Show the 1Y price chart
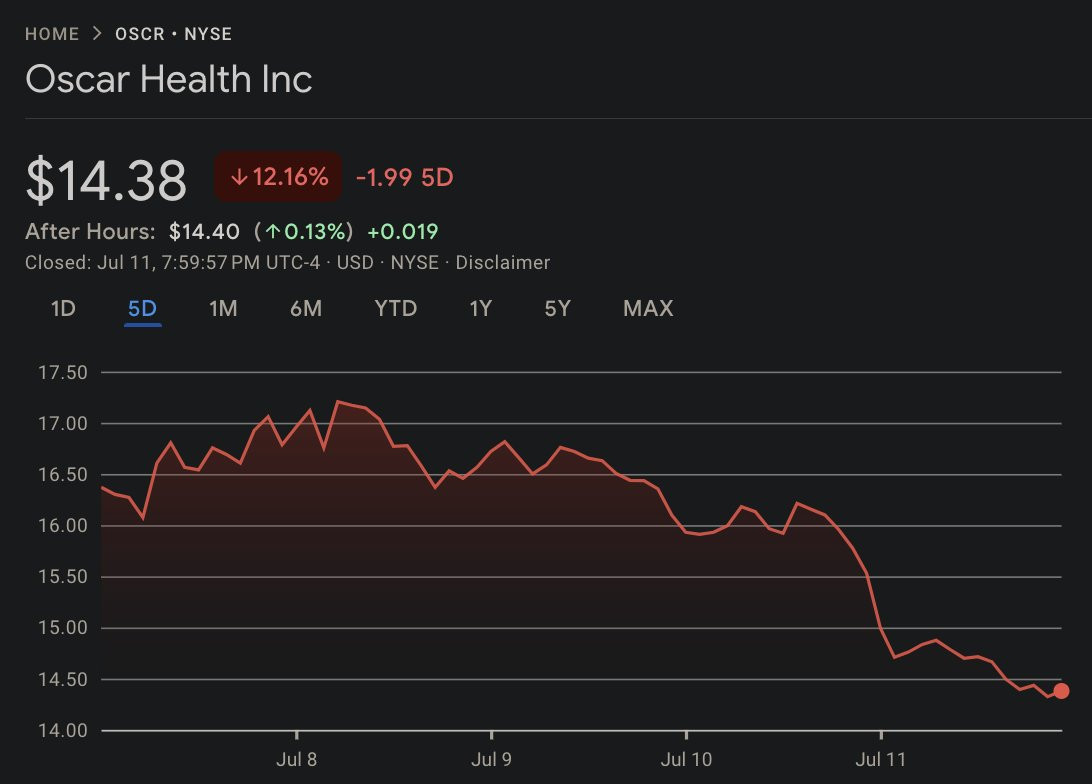1092x784 pixels. pos(481,309)
